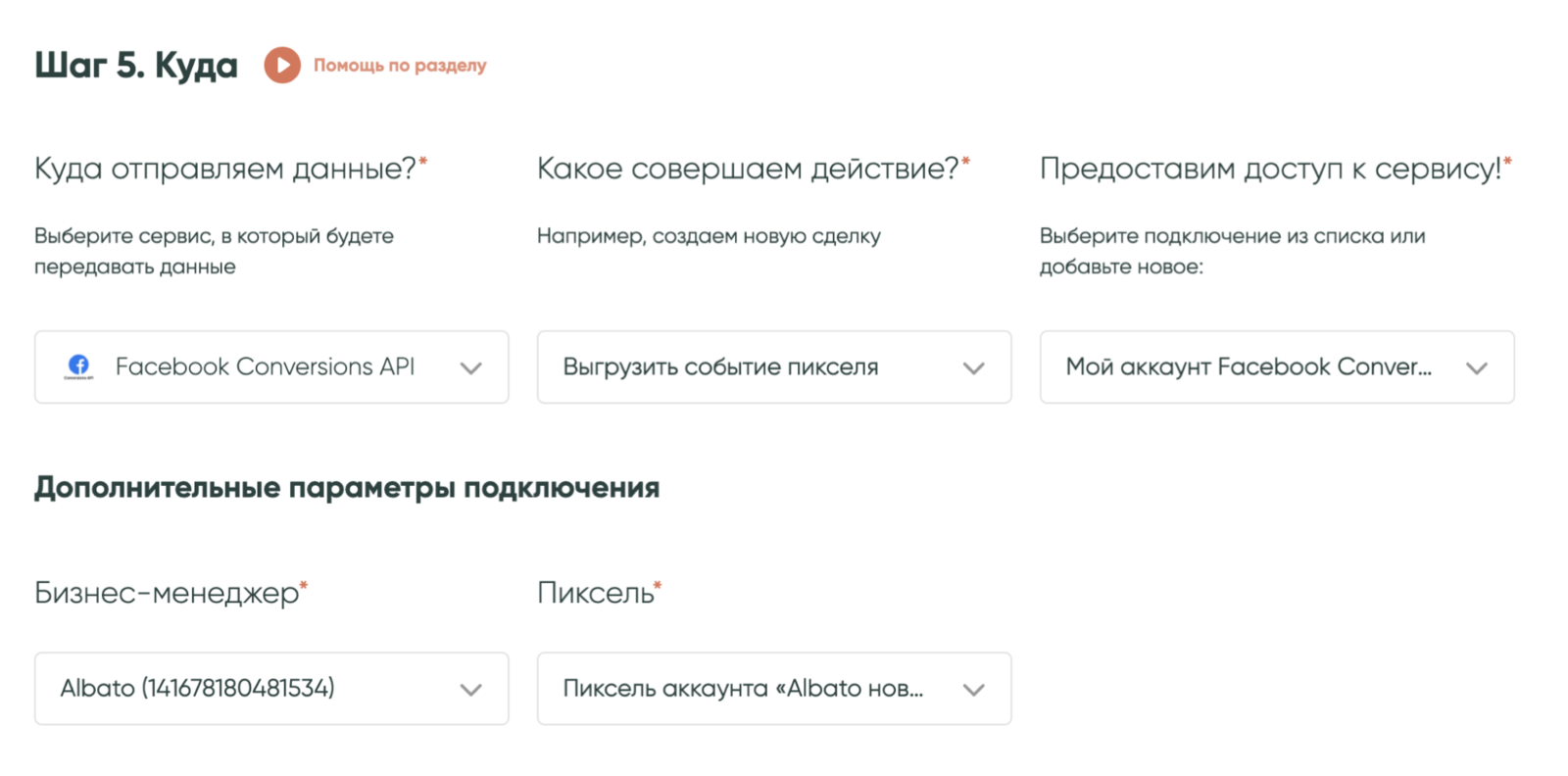Click the "Предоставим доступ к сервису!" label
Viewport: 1568px width, 776px height.
pos(1270,169)
